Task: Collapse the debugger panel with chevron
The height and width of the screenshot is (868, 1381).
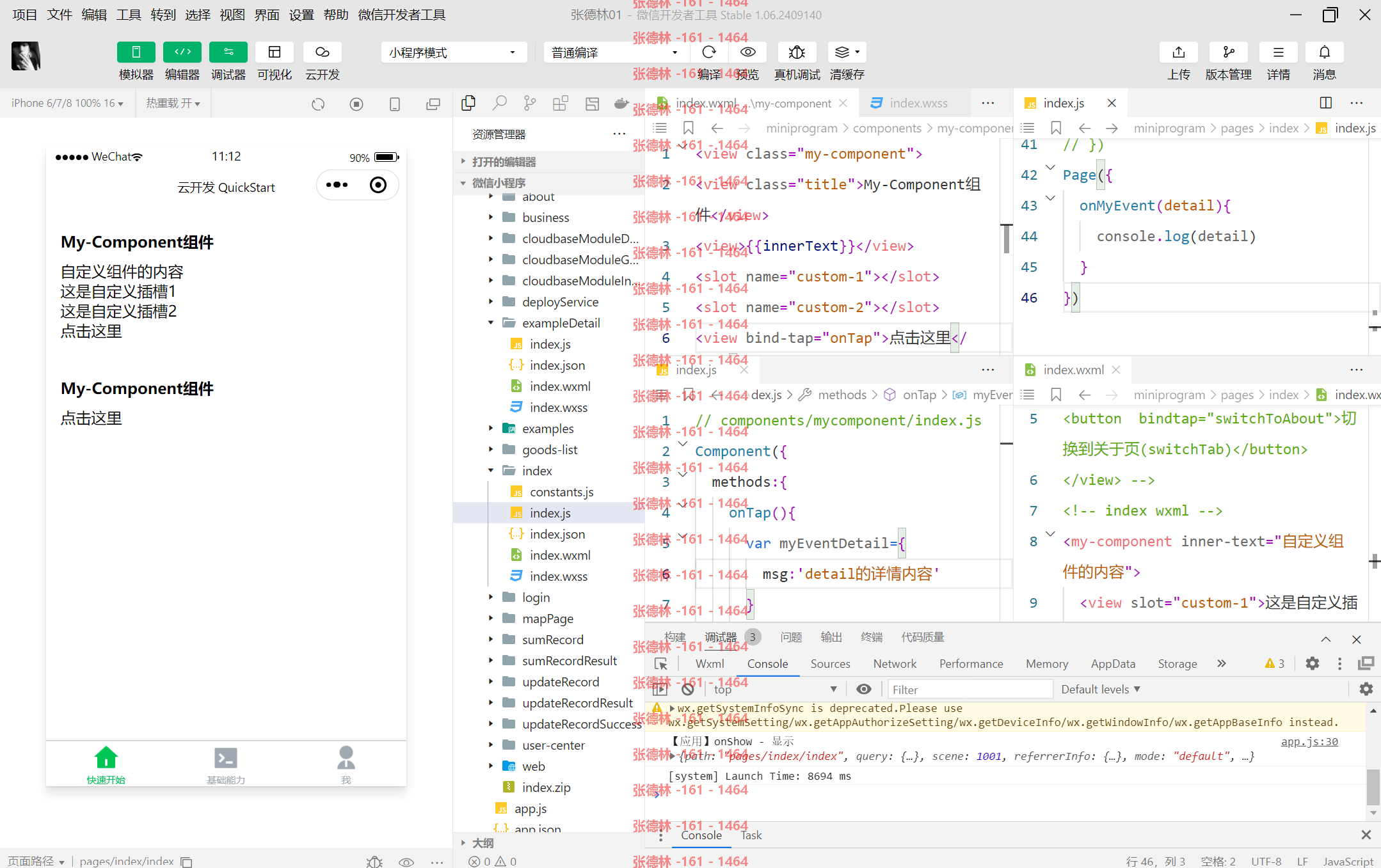Action: (1326, 639)
